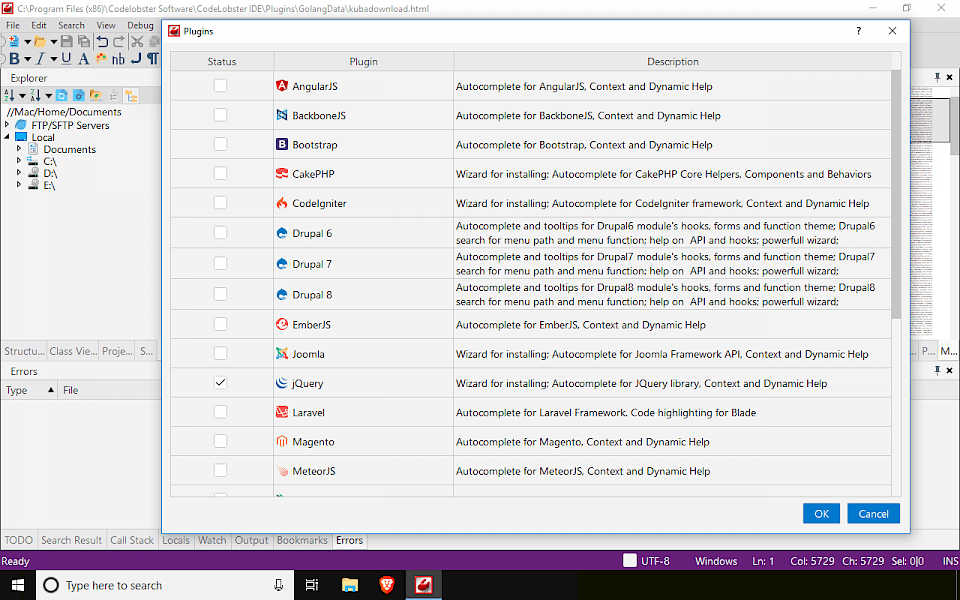Expand the C:\ drive node
Viewport: 960px width, 600px height.
[19, 161]
